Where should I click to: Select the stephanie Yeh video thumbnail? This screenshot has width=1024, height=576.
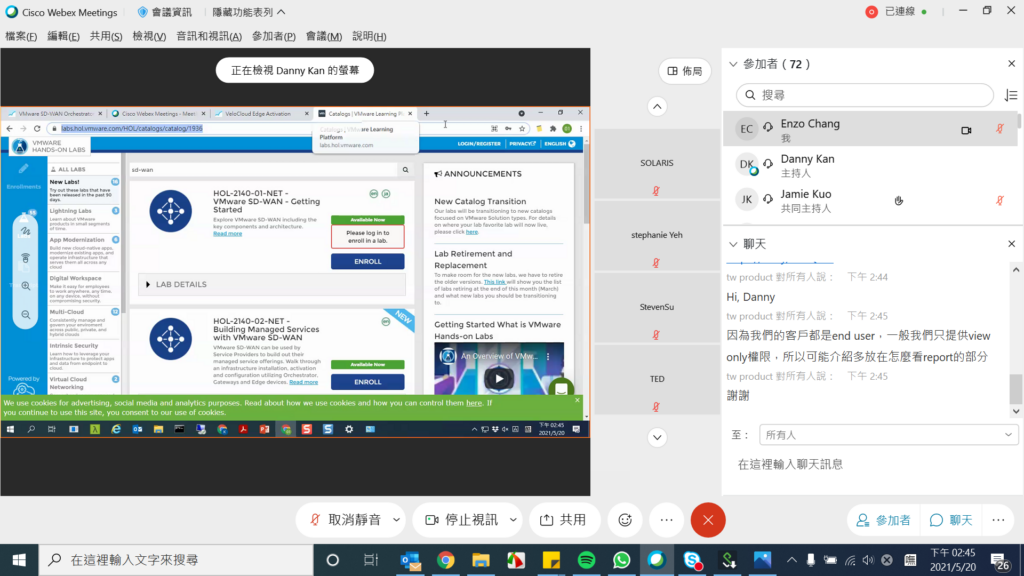click(x=656, y=235)
